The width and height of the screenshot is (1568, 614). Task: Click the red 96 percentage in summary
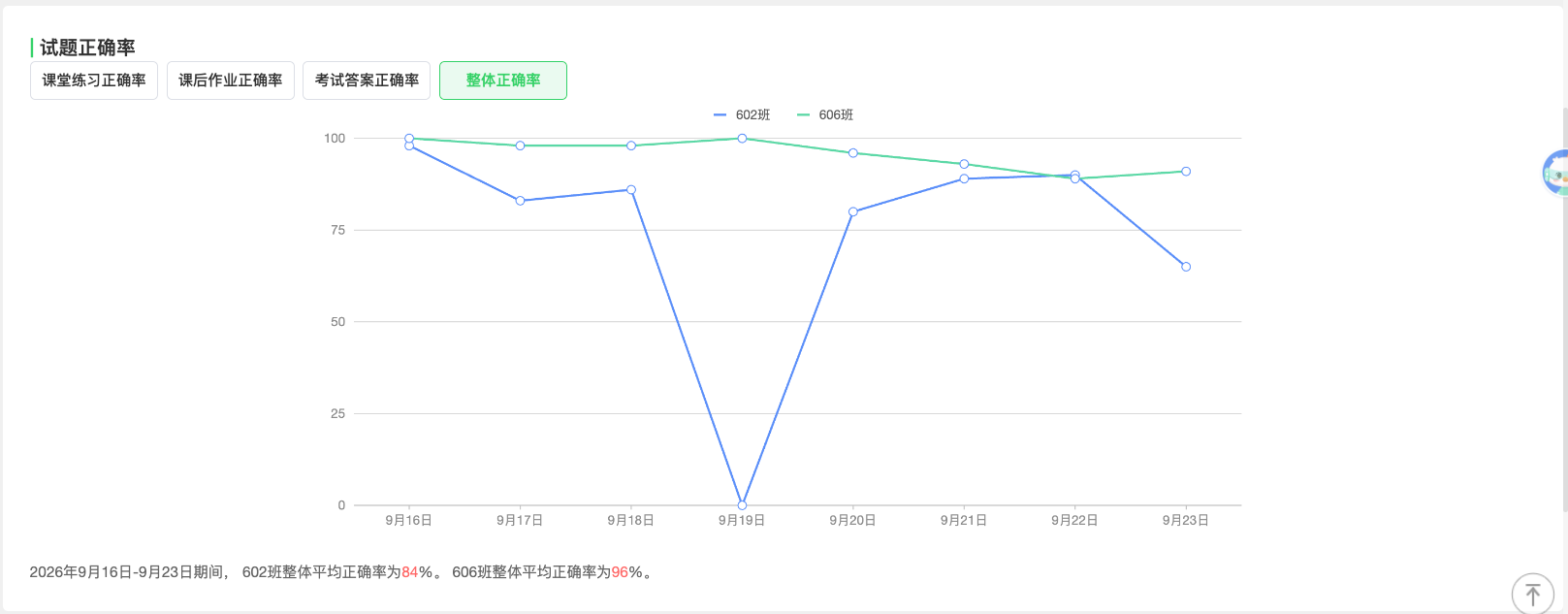tap(621, 572)
